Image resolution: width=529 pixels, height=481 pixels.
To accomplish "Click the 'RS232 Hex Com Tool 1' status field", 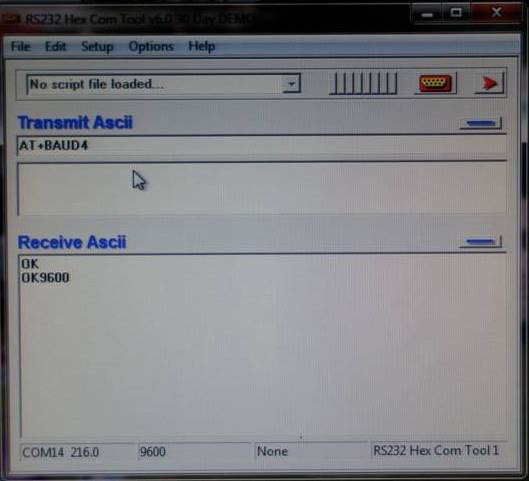I will click(x=439, y=450).
